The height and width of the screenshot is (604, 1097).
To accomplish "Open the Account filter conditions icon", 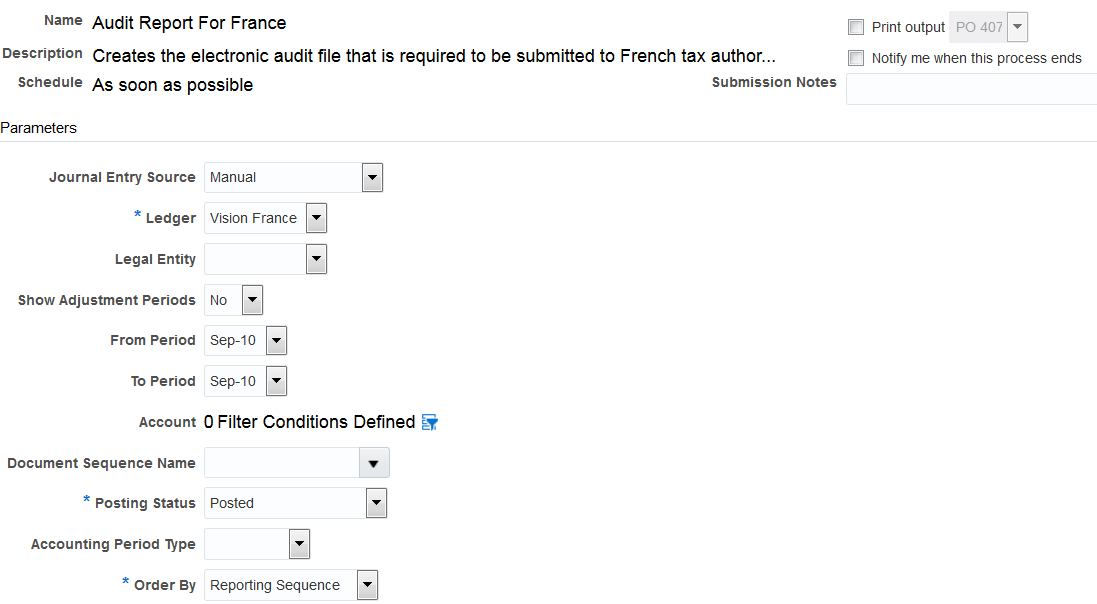I will tap(430, 422).
